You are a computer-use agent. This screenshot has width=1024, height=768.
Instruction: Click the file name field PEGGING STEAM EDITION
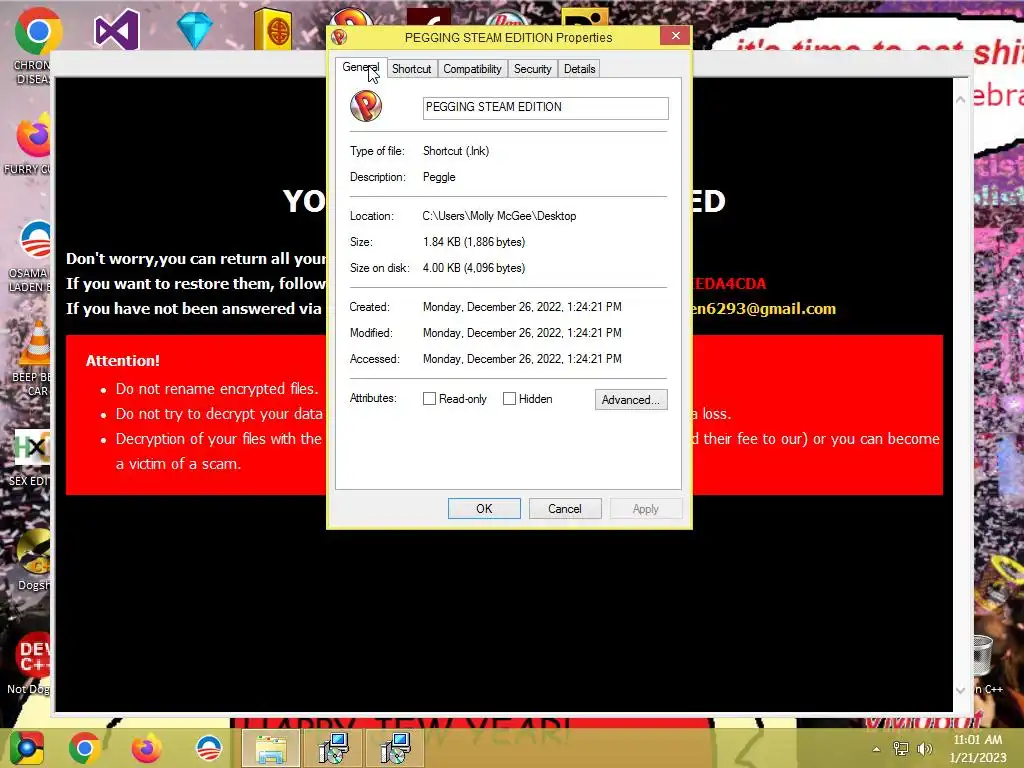pos(545,108)
